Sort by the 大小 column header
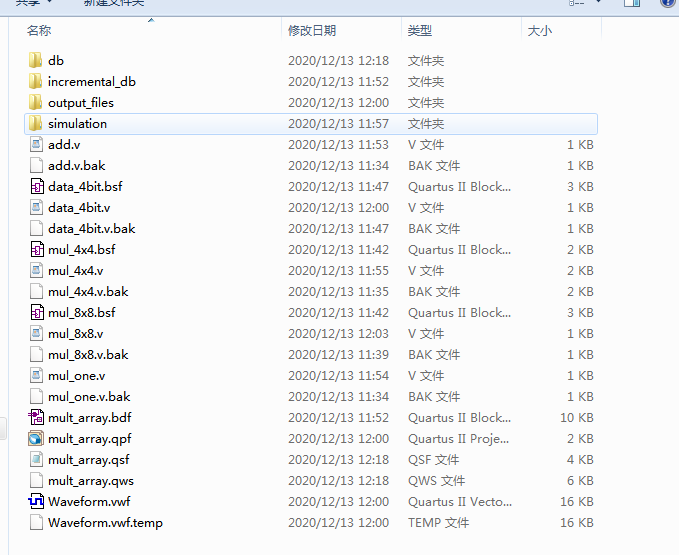 pyautogui.click(x=539, y=31)
